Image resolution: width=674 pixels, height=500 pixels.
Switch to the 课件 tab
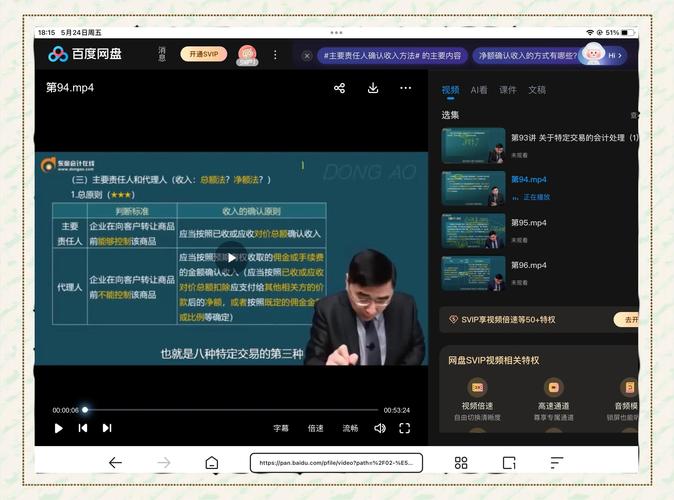(508, 90)
